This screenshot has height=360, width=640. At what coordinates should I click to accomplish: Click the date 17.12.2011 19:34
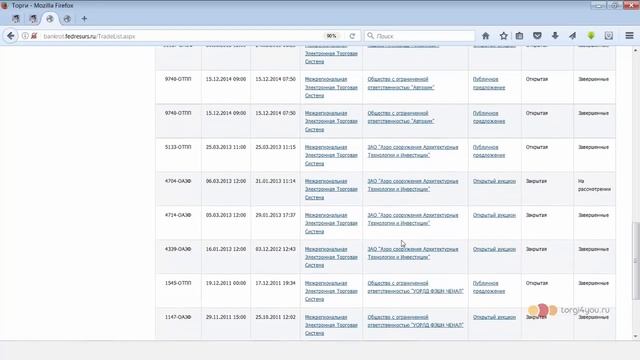tap(276, 283)
